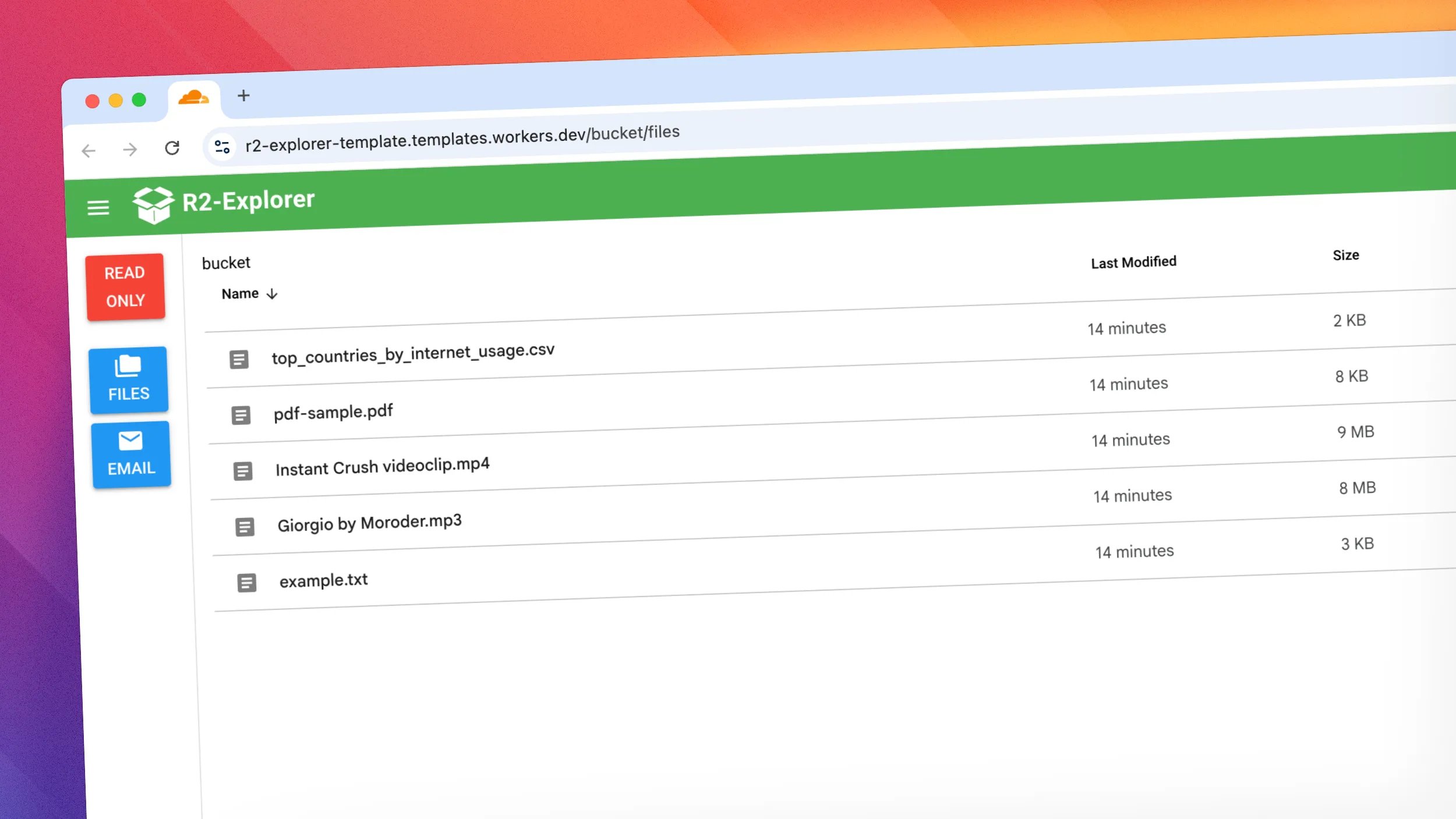
Task: Click the 3 KB size cell
Action: coord(1358,544)
